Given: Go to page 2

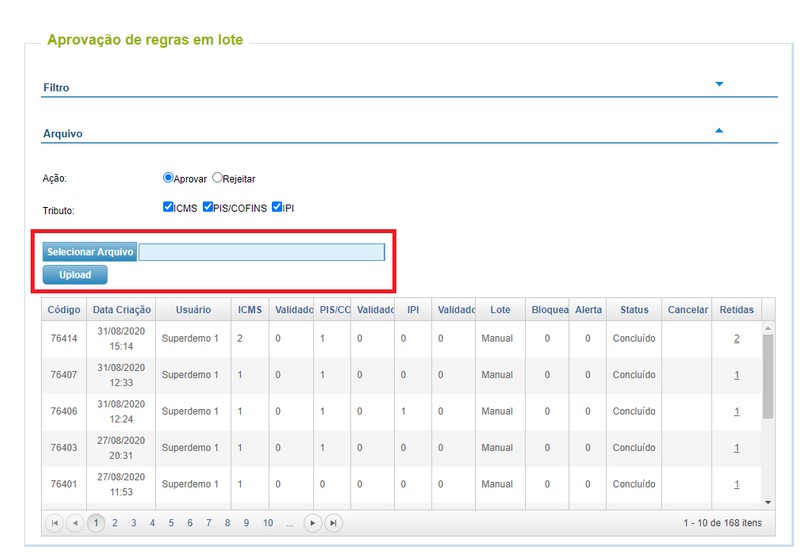Looking at the screenshot, I should click(x=115, y=523).
